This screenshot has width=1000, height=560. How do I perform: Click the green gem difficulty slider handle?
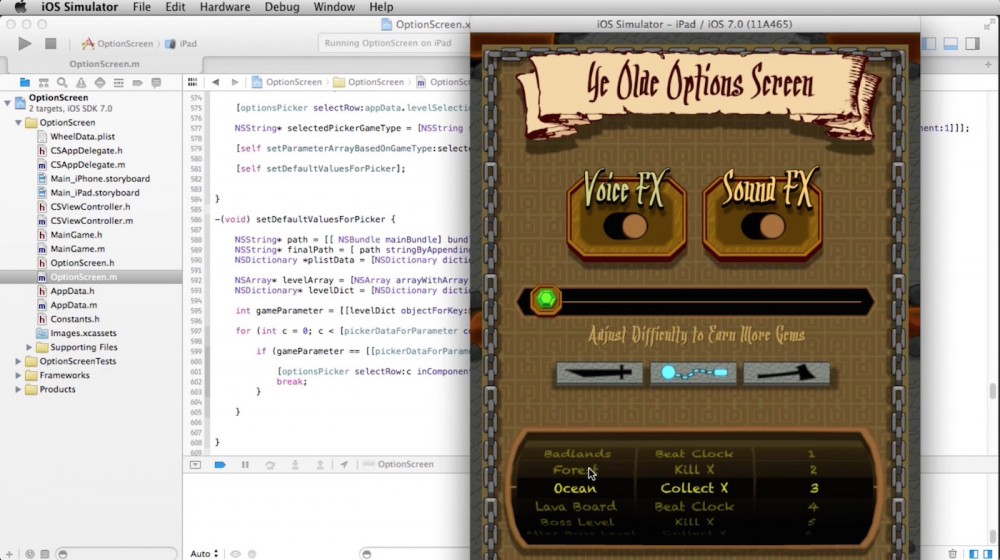pyautogui.click(x=545, y=300)
